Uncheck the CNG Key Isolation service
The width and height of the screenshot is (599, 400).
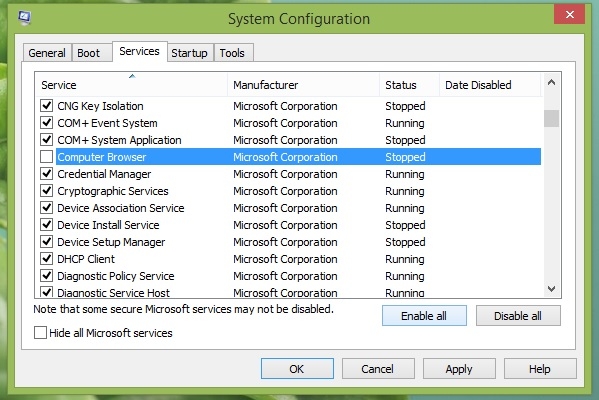pos(47,105)
